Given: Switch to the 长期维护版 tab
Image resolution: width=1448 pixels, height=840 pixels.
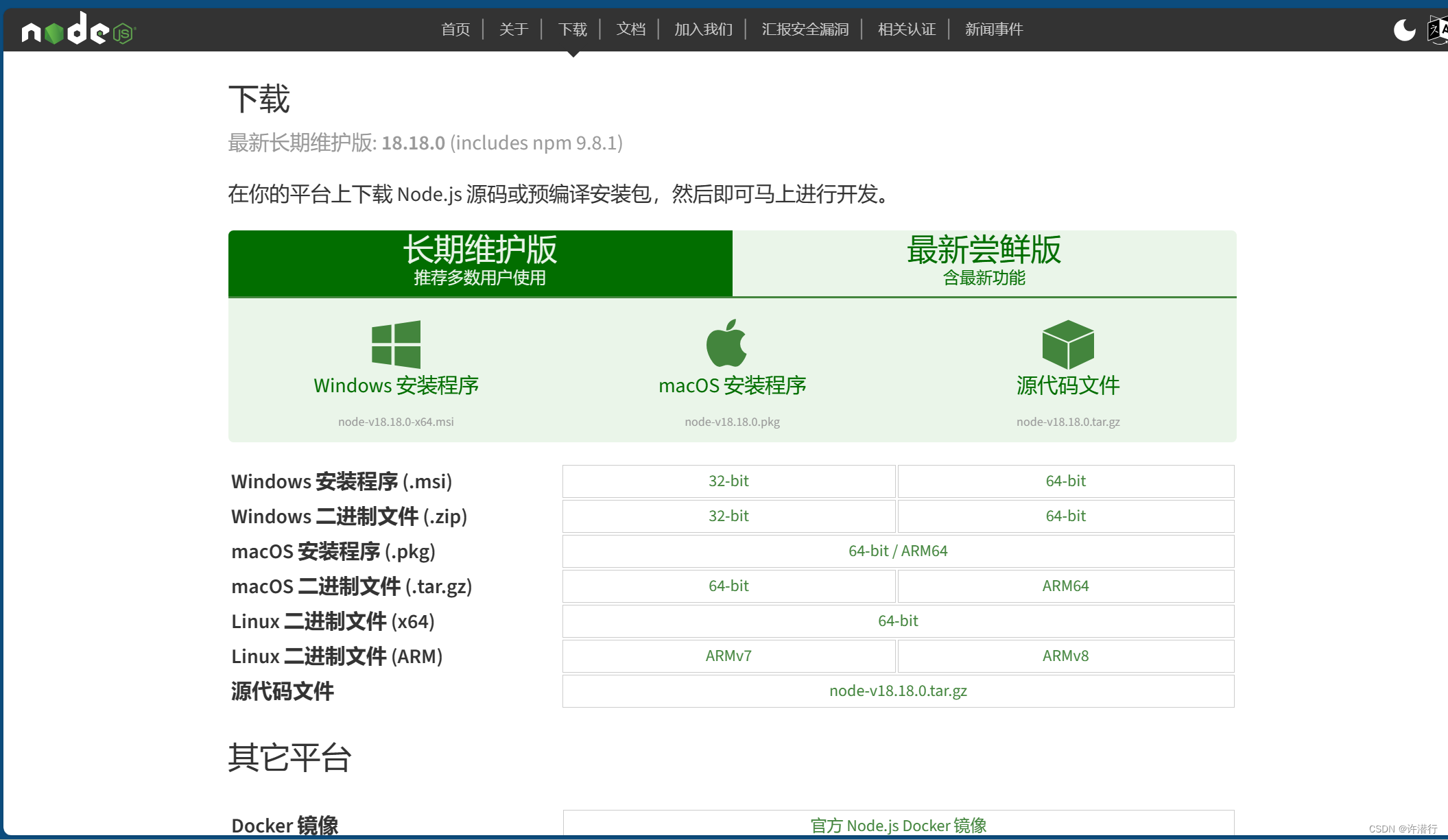Looking at the screenshot, I should [x=480, y=263].
